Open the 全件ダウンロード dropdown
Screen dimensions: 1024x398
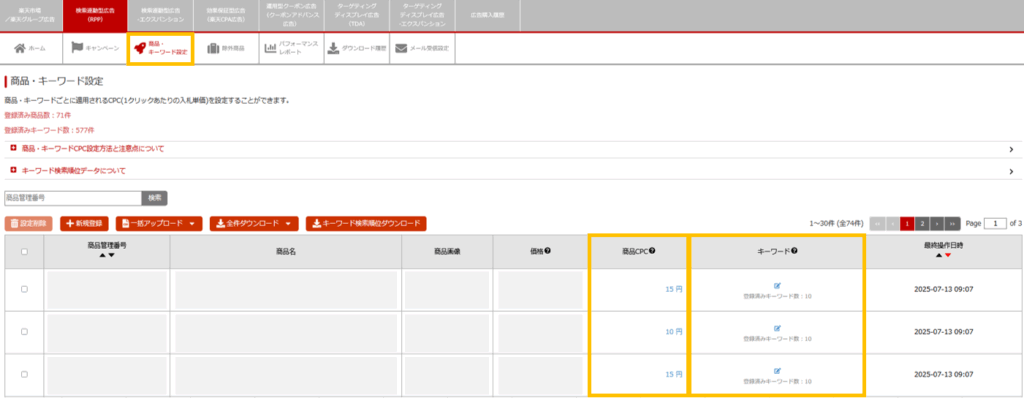[x=253, y=224]
